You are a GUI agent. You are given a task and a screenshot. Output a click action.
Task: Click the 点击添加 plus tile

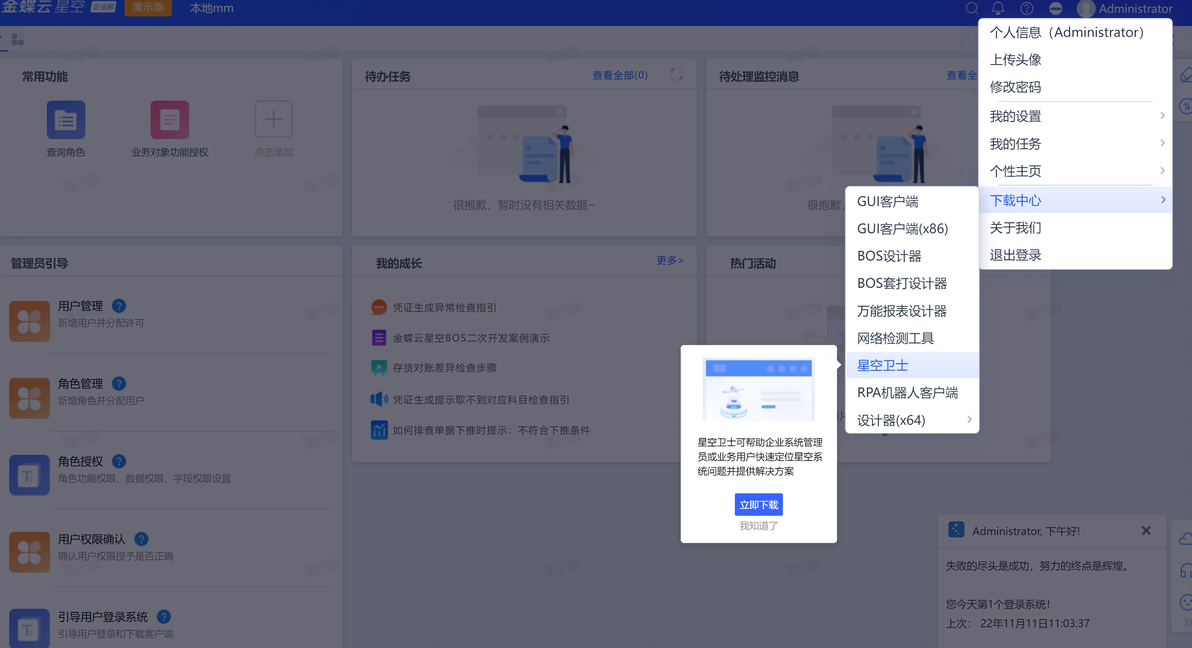point(274,119)
